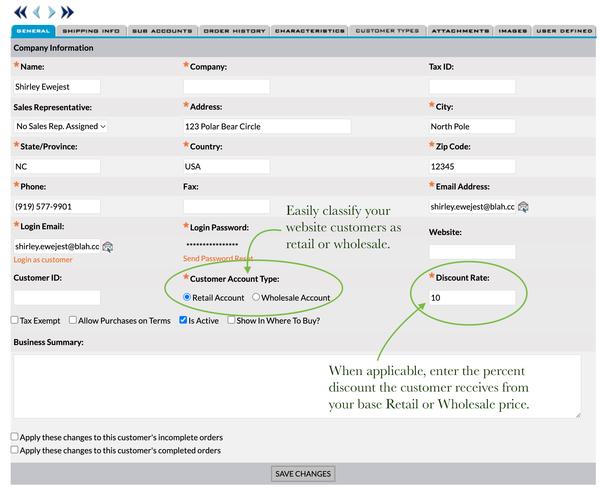The width and height of the screenshot is (600, 490).
Task: Click inside the Business Summary text area
Action: tap(296, 385)
